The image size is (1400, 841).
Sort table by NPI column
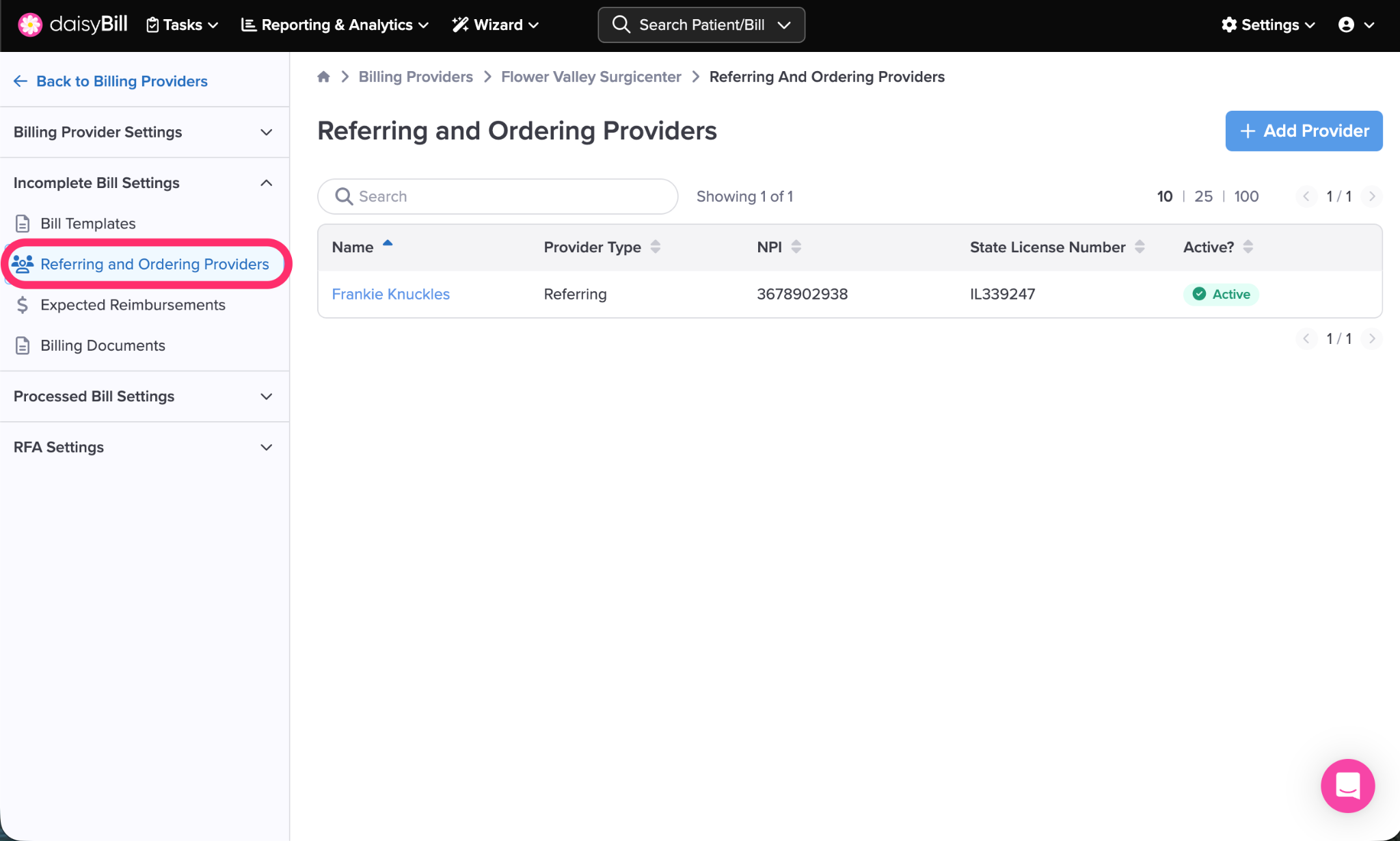coord(796,247)
